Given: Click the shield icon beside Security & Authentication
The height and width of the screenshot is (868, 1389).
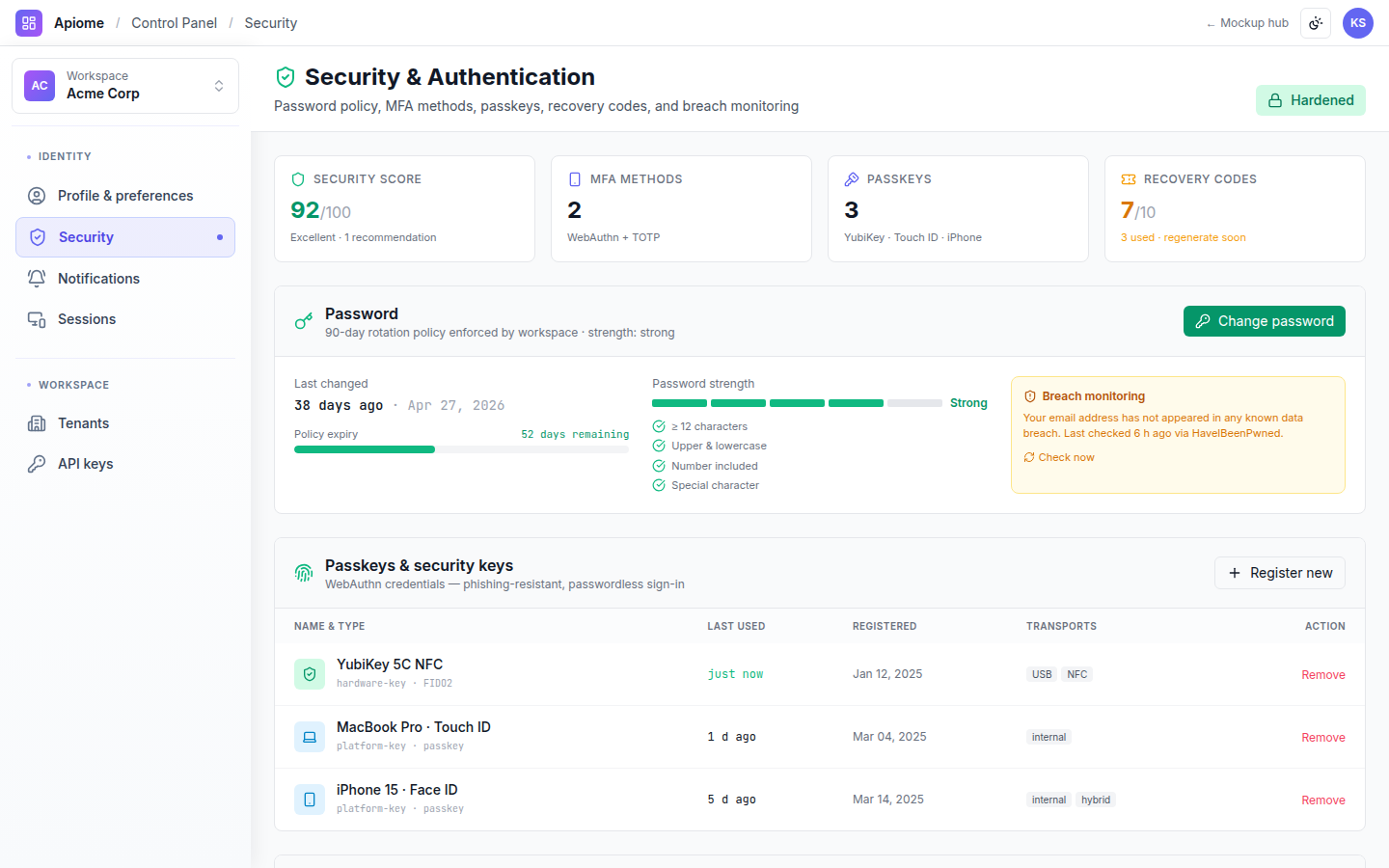Looking at the screenshot, I should coord(285,77).
